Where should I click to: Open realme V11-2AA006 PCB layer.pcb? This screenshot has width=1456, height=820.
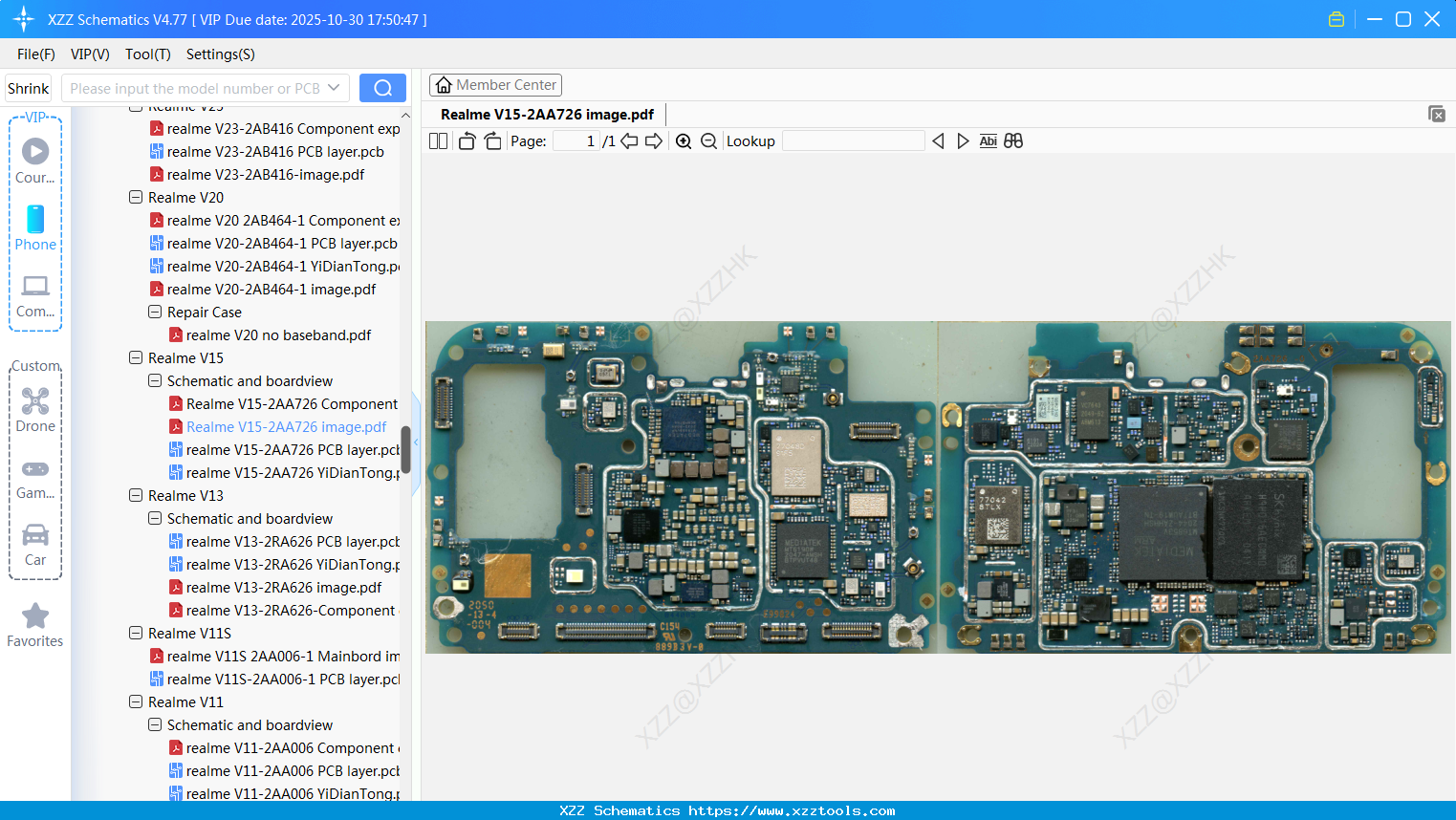click(x=293, y=770)
